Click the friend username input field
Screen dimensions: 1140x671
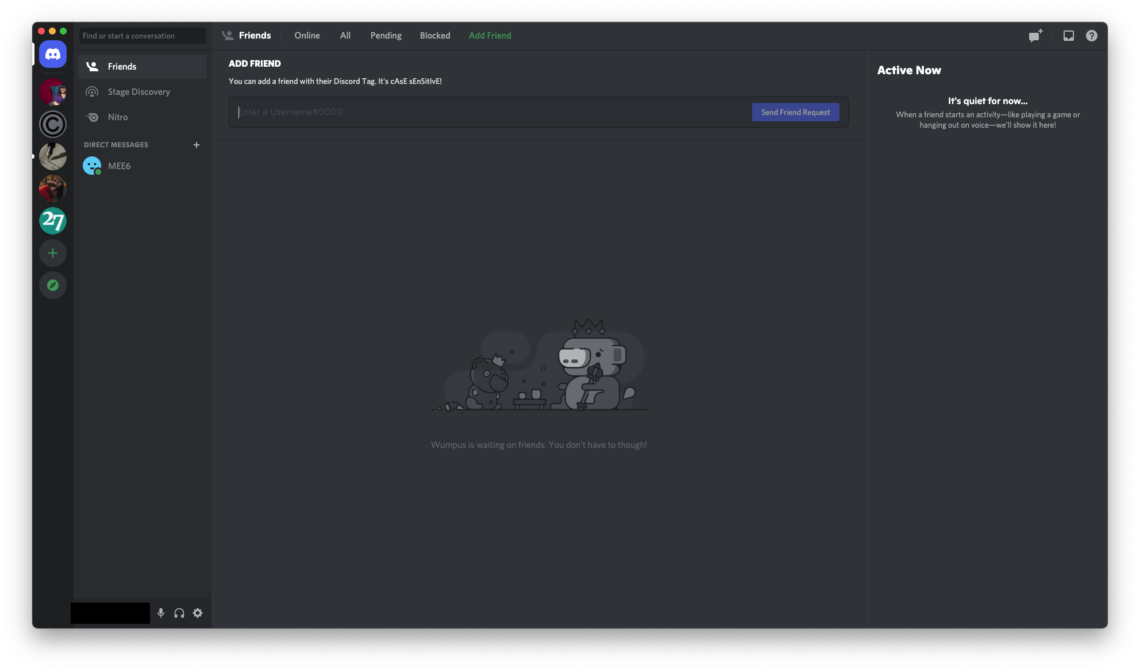click(x=480, y=111)
